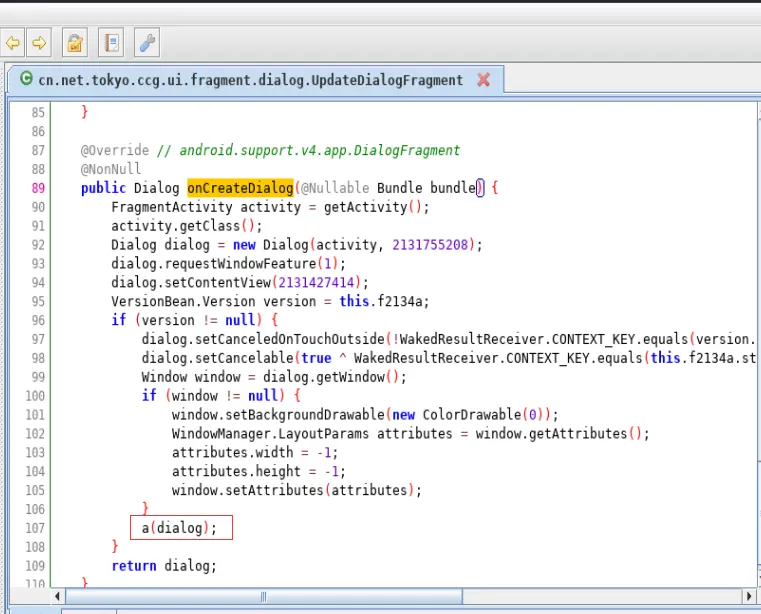The image size is (761, 614).
Task: Click the horizontal scrollbar thumb
Action: coord(264,597)
